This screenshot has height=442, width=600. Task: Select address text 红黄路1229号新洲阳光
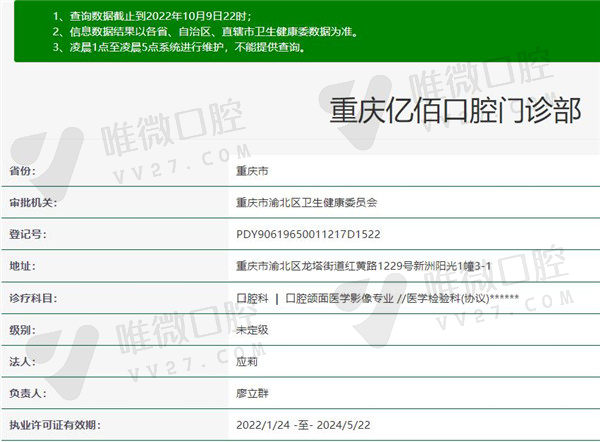click(401, 266)
